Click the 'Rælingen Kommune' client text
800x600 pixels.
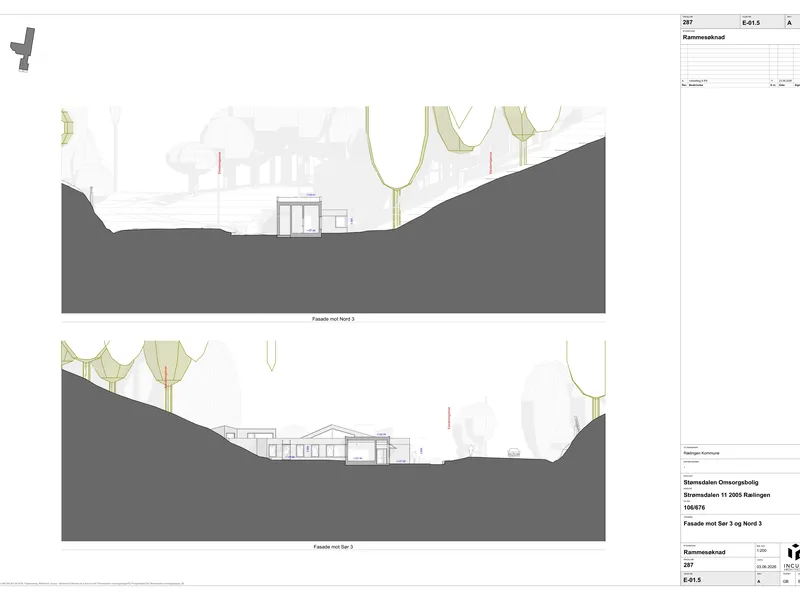702,453
